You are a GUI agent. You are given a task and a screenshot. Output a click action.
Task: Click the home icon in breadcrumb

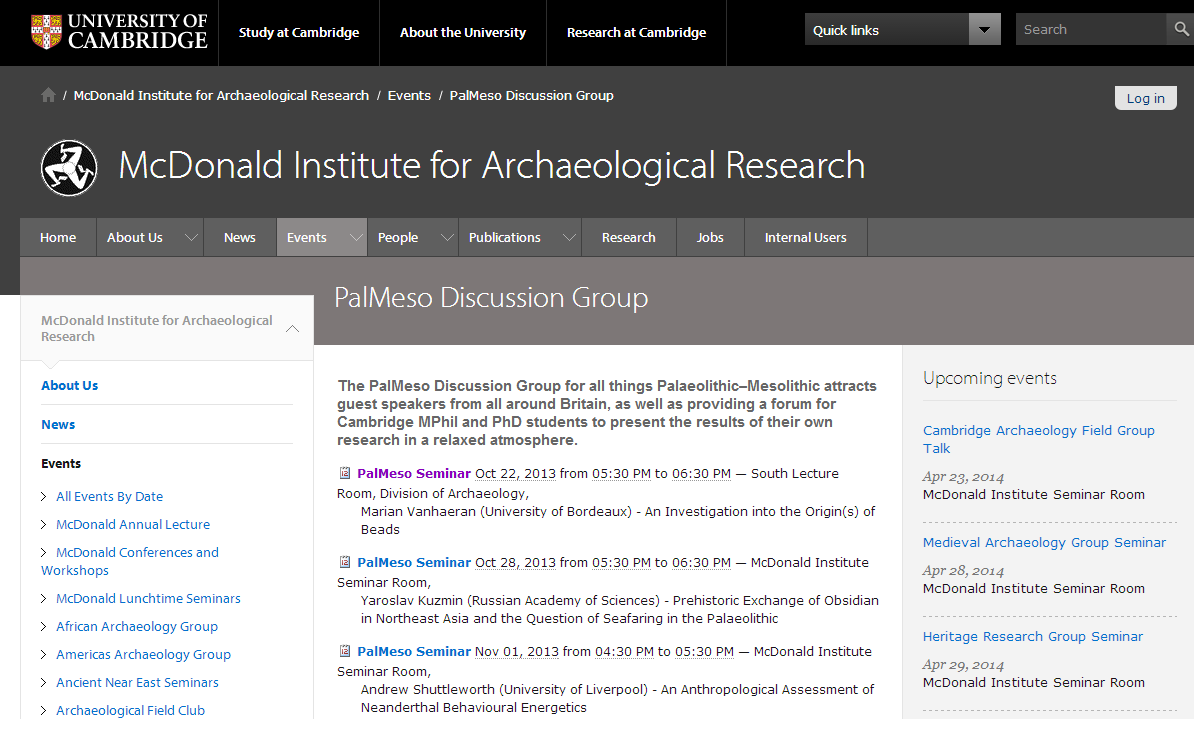point(48,95)
